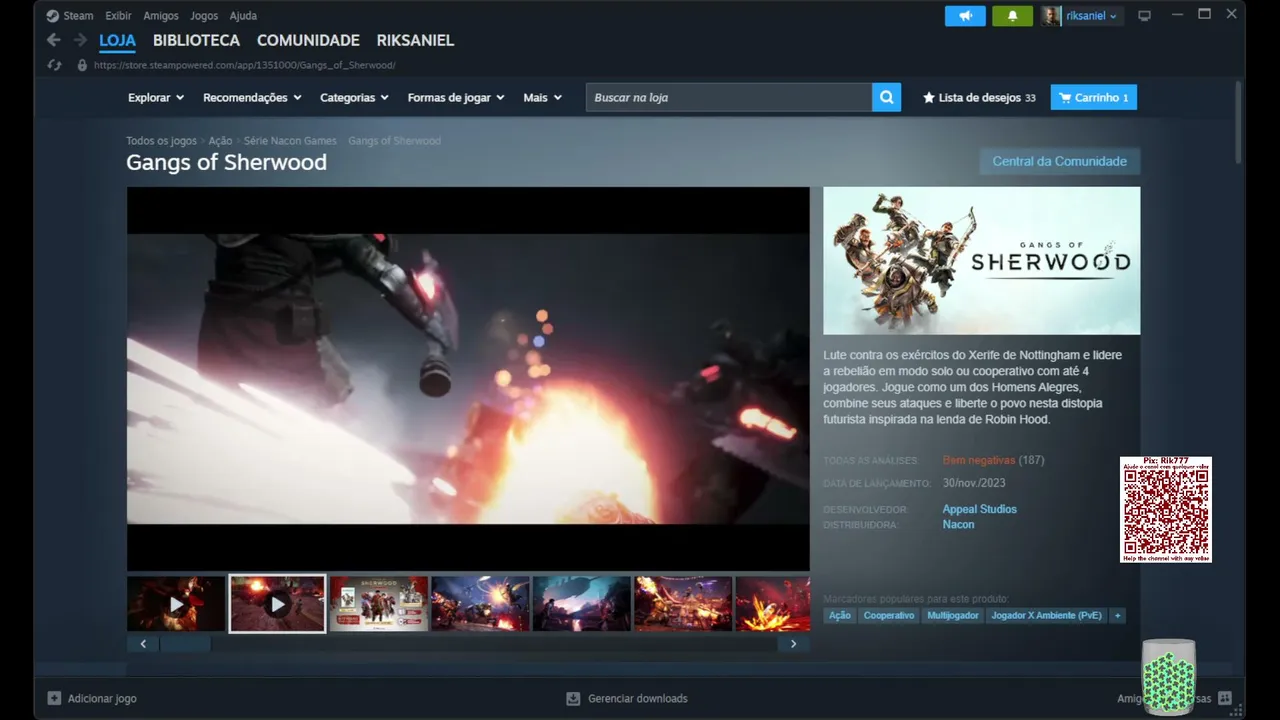Play the selected second trailer thumbnail
1280x720 pixels.
277,603
